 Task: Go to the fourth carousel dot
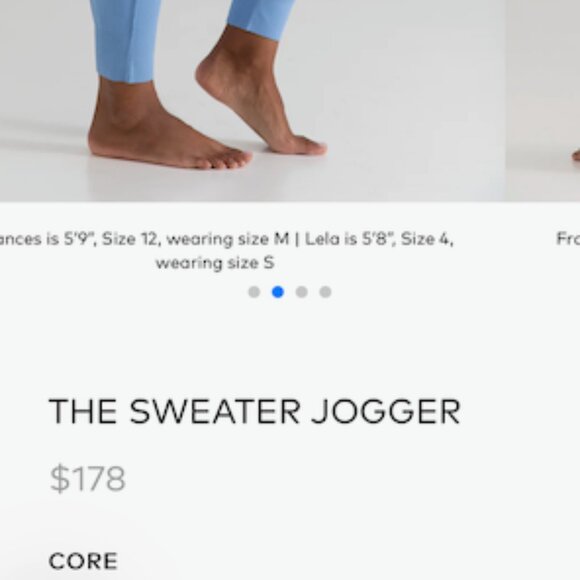click(325, 292)
